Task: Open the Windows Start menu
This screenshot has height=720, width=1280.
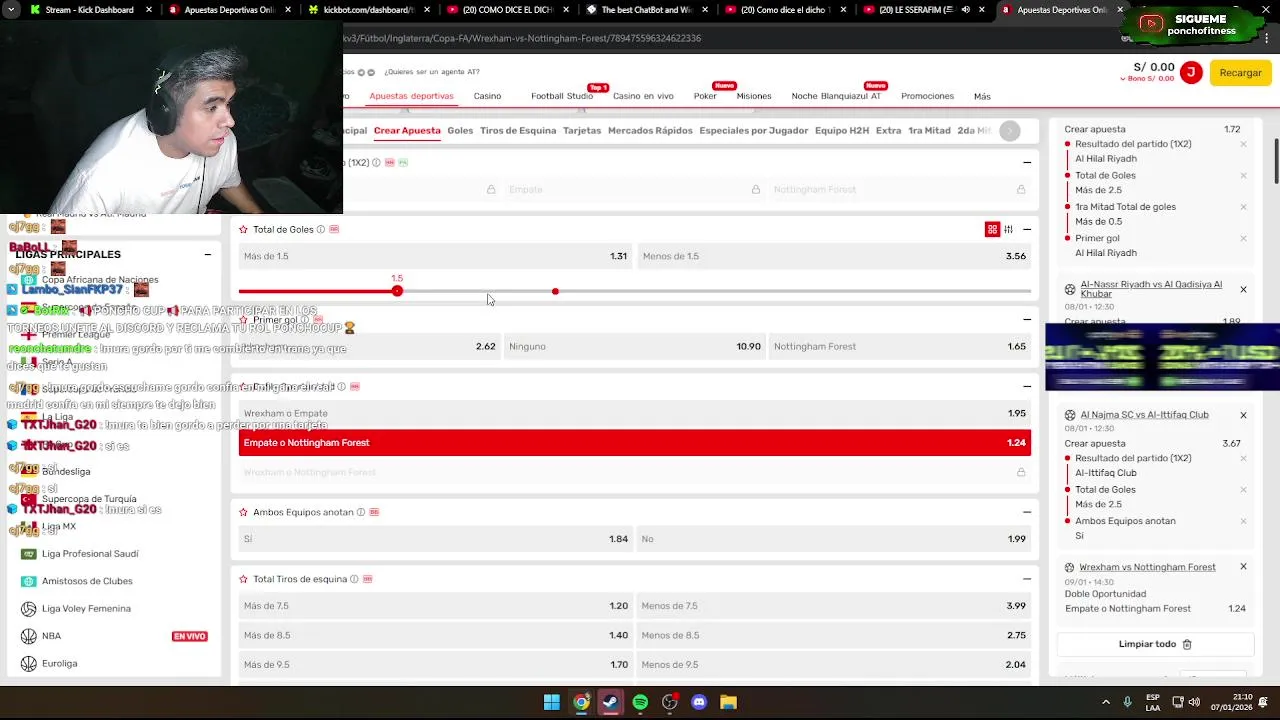Action: pos(552,702)
